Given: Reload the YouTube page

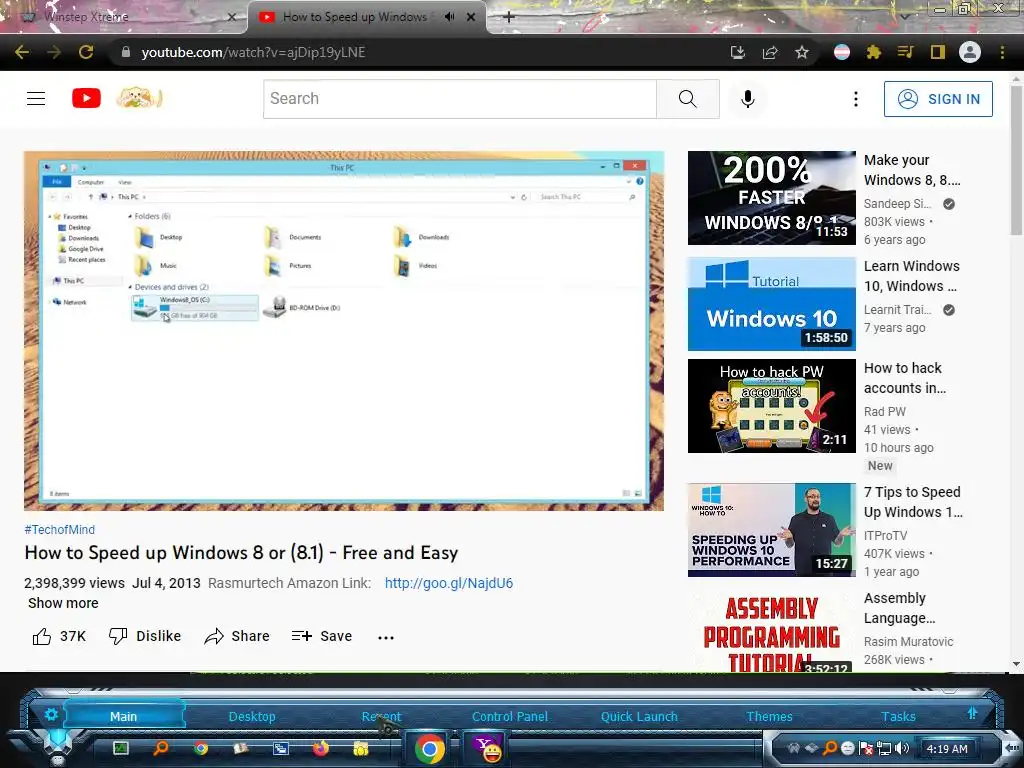Looking at the screenshot, I should 86,52.
